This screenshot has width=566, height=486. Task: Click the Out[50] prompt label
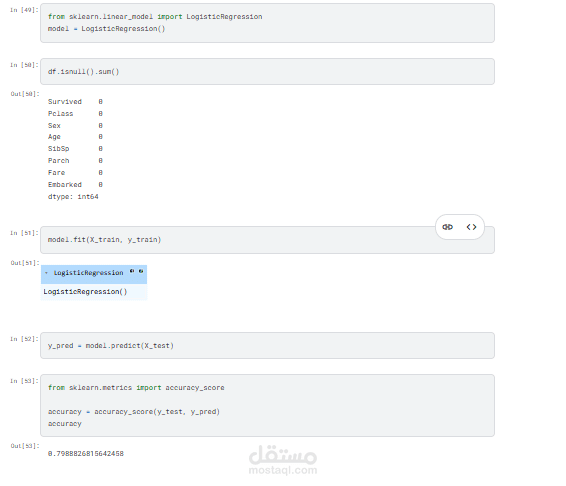pos(25,94)
